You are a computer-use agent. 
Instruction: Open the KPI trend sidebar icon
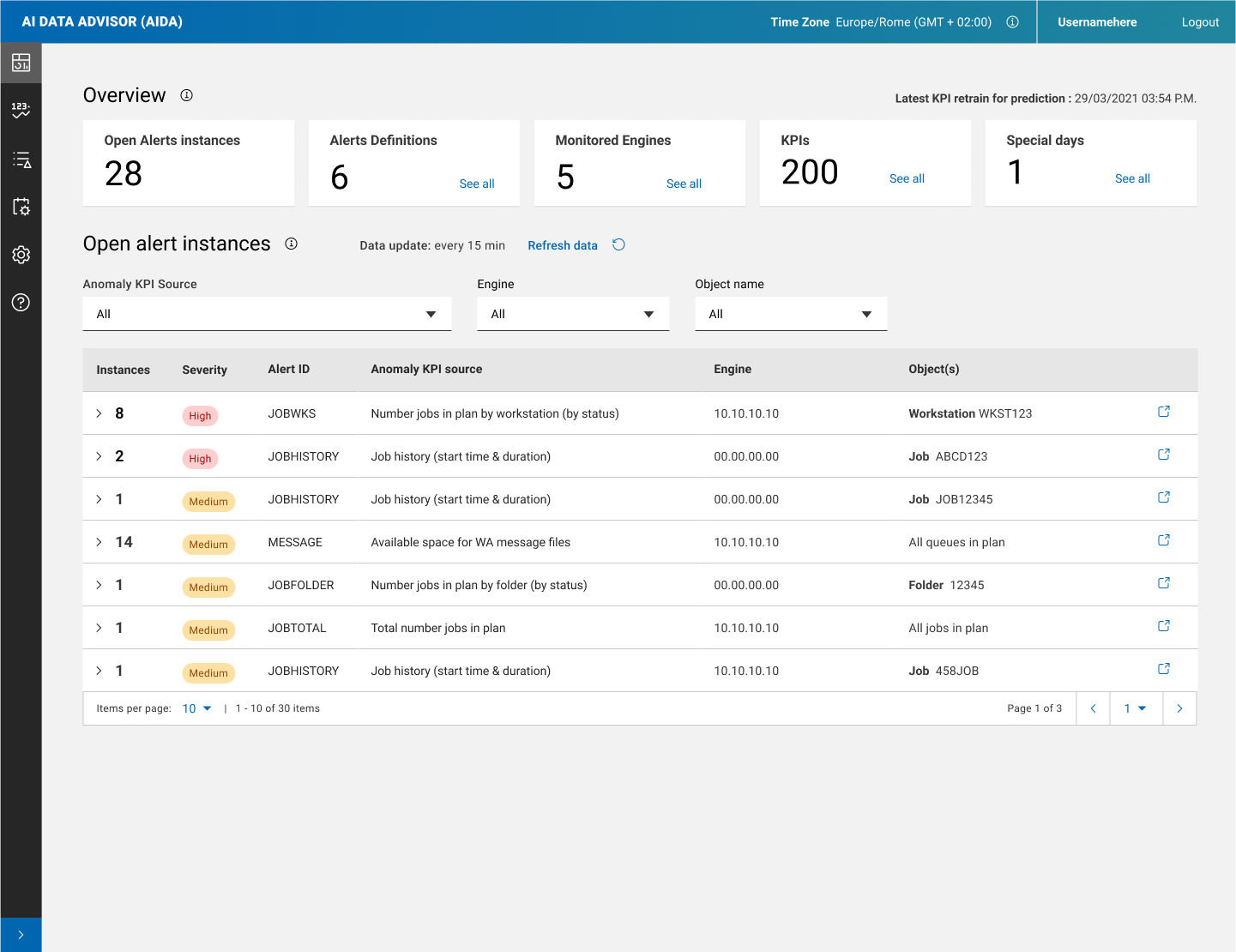click(21, 110)
